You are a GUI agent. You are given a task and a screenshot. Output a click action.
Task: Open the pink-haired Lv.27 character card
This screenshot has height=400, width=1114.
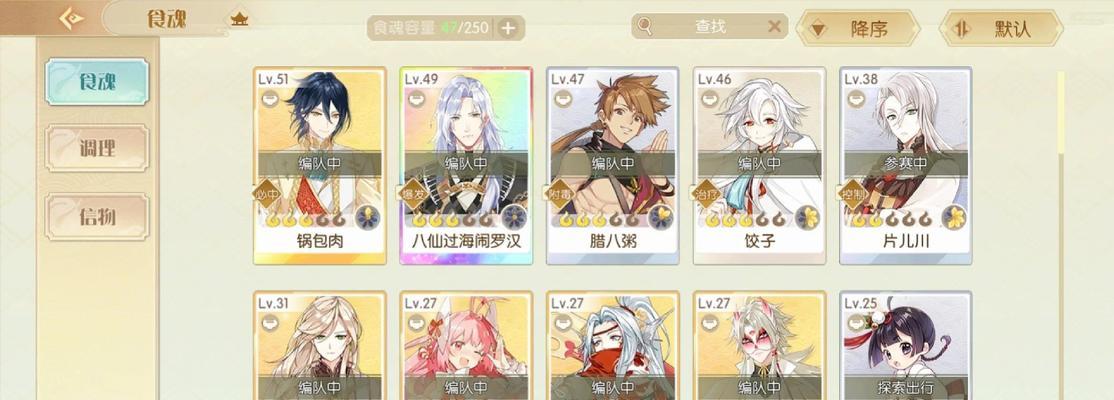[466, 345]
